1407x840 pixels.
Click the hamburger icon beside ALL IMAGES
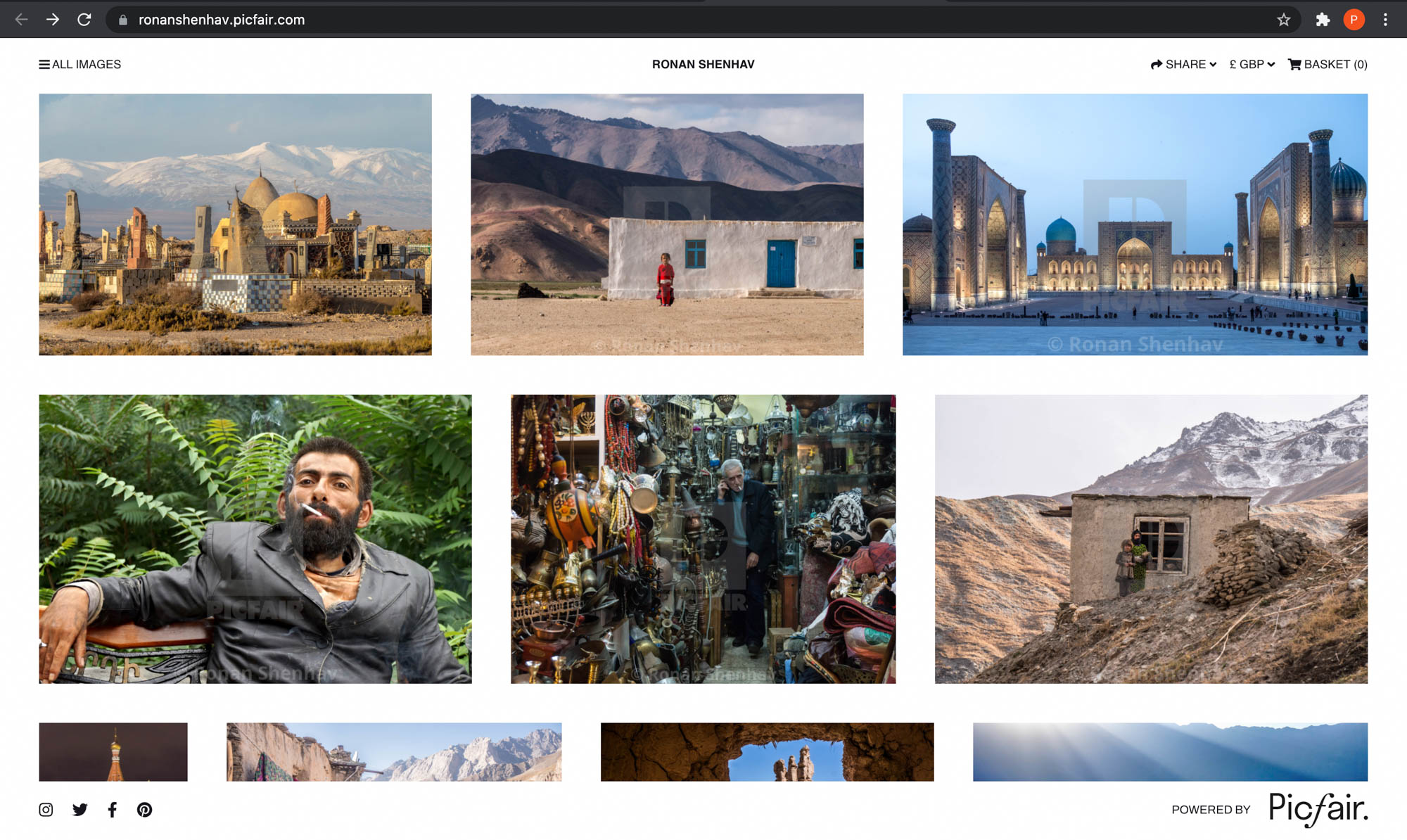point(44,63)
